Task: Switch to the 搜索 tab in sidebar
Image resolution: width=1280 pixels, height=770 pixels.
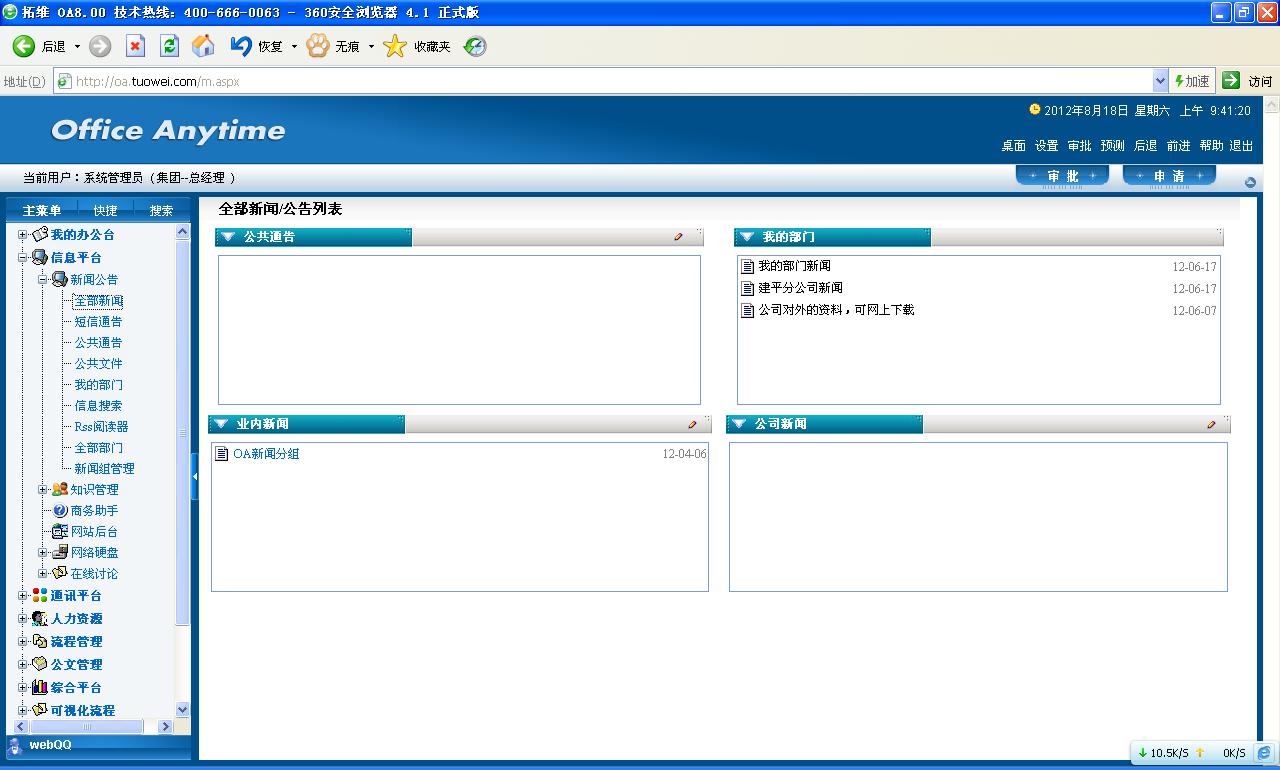Action: pyautogui.click(x=161, y=210)
